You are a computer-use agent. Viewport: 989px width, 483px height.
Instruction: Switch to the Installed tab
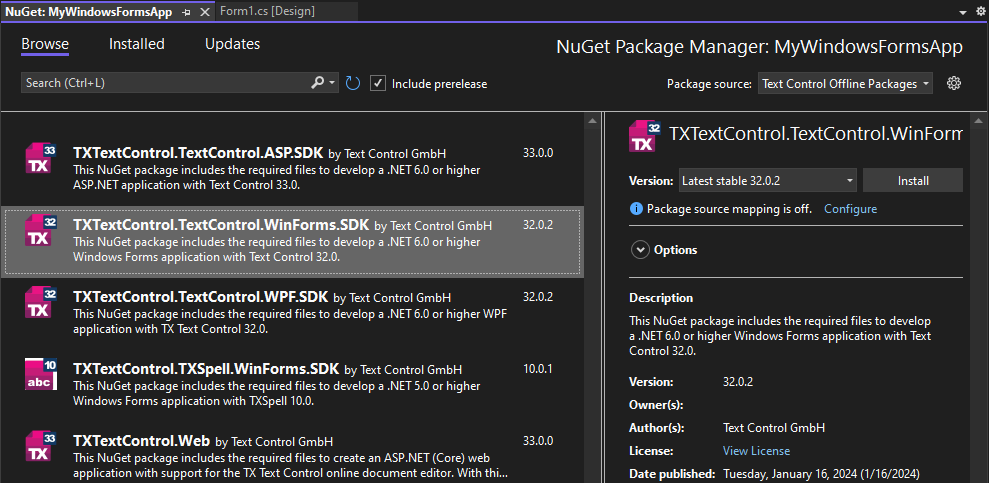pos(136,44)
